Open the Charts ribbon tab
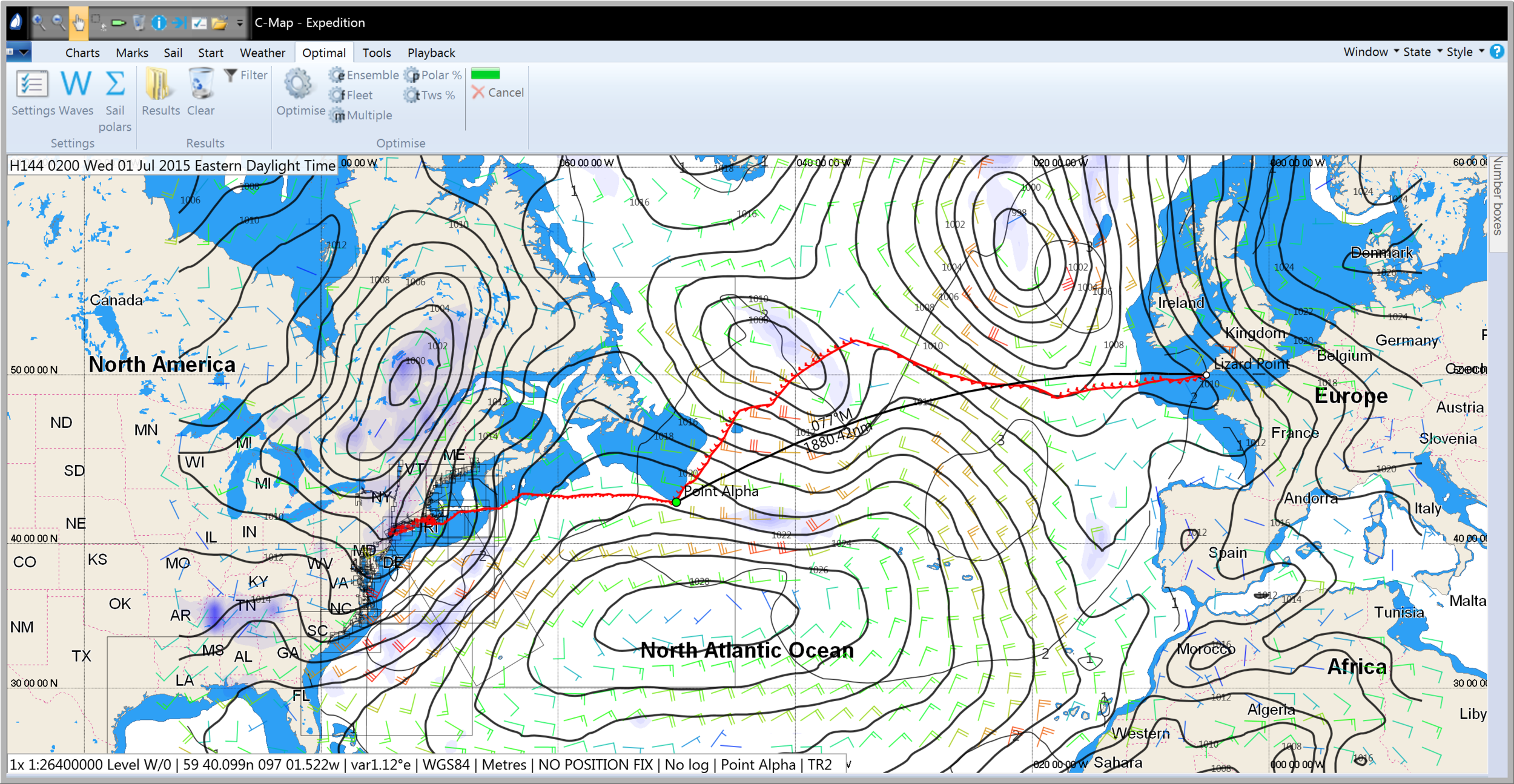Screen dimensions: 1514x784 82,53
